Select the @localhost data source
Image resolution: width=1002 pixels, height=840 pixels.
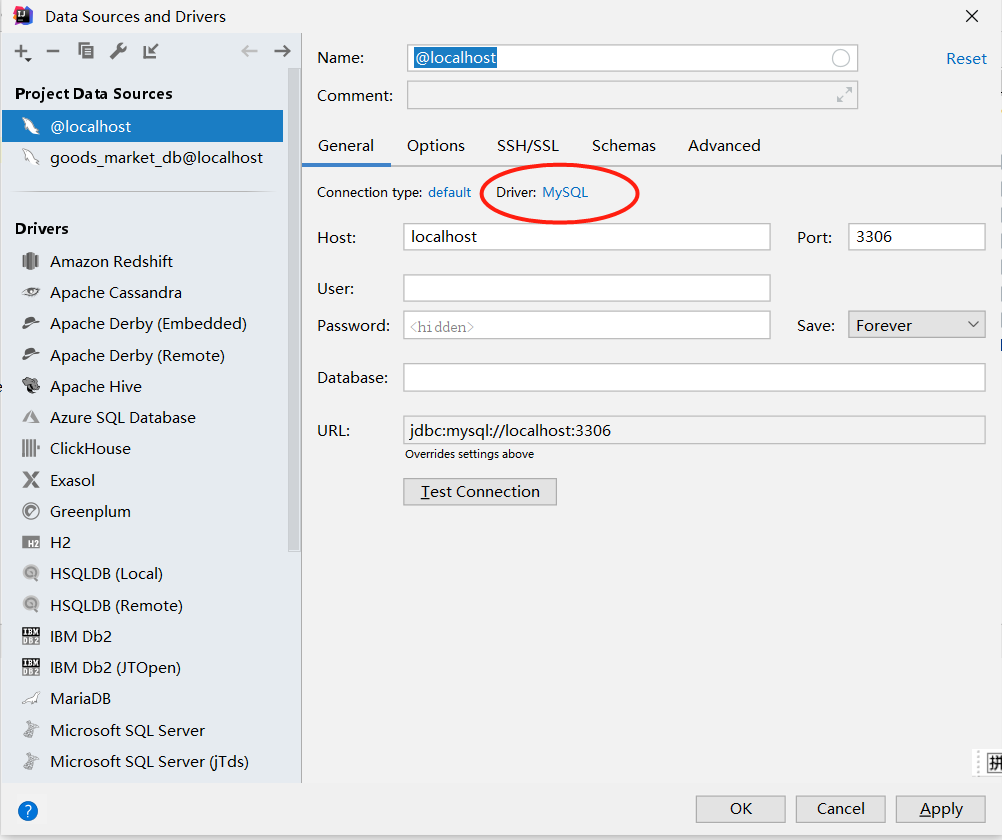[143, 126]
